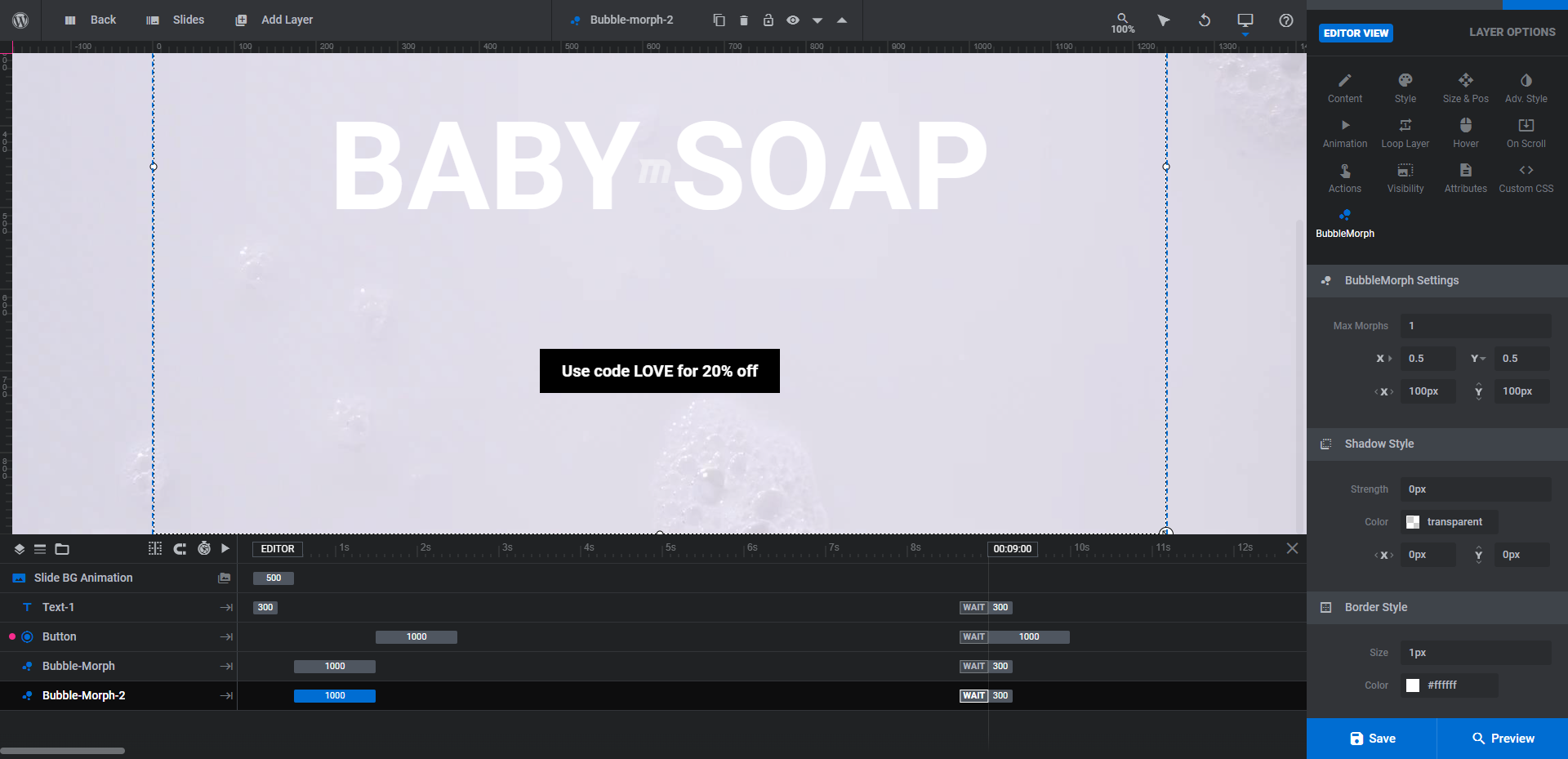1568x759 pixels.
Task: Click the layers stack icon in timeline
Action: (20, 549)
